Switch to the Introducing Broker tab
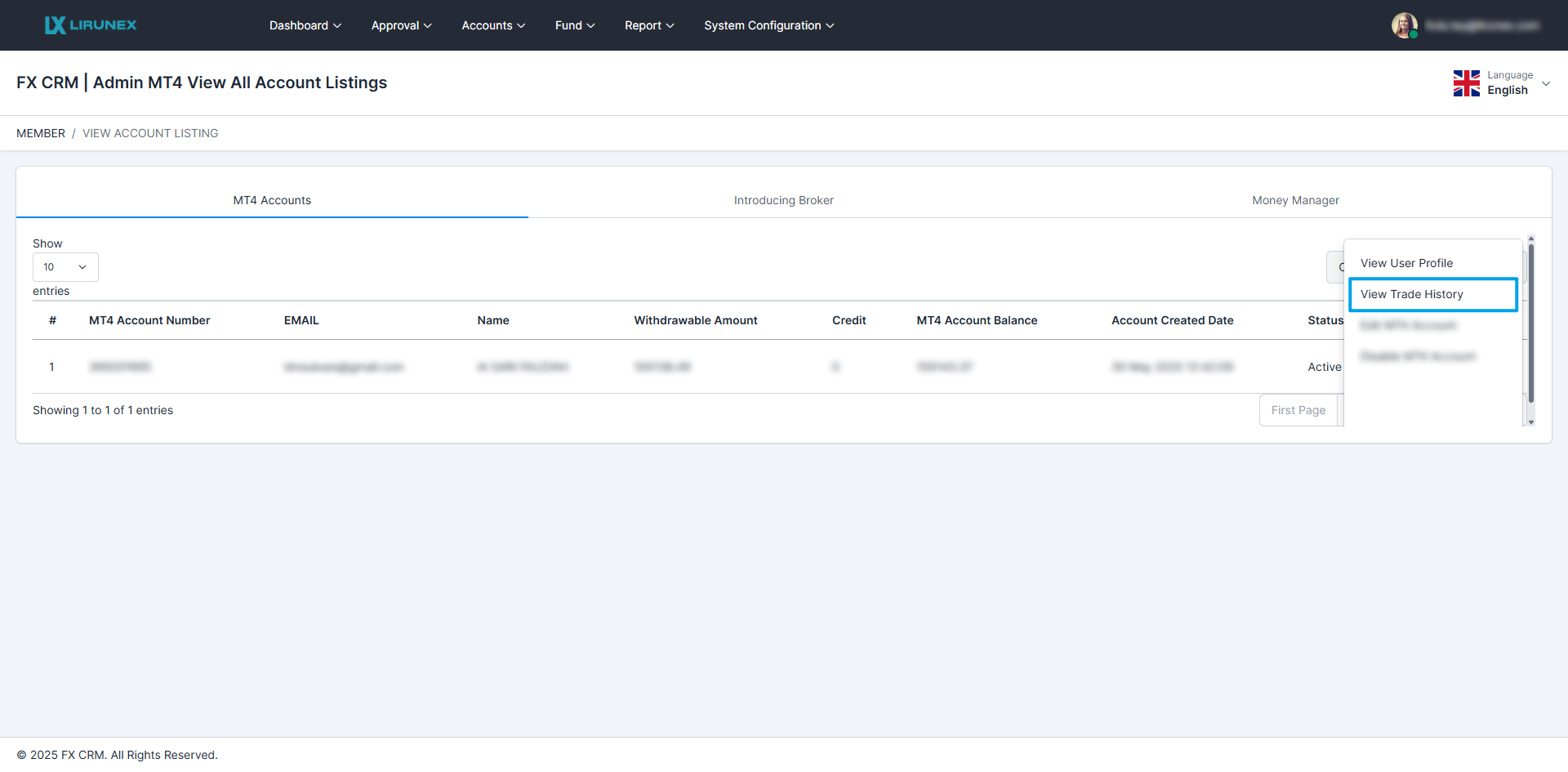1568x772 pixels. pyautogui.click(x=783, y=200)
